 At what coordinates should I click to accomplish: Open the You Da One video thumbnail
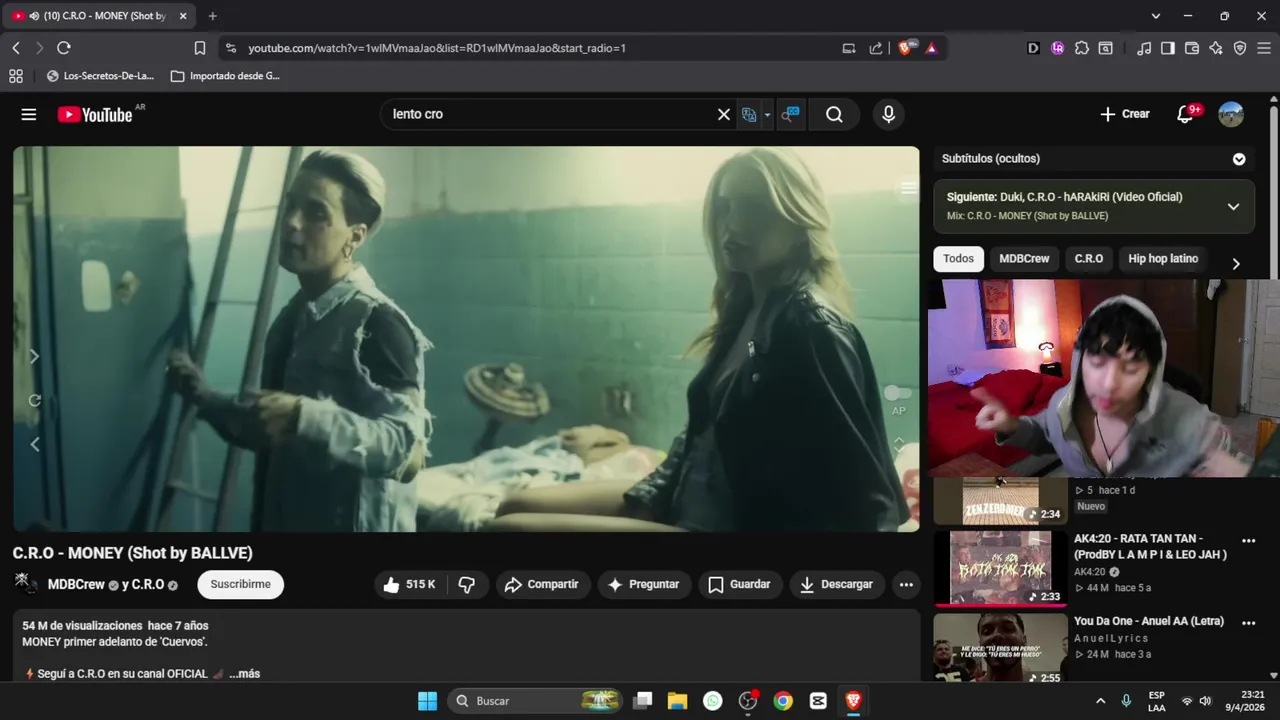click(x=1000, y=647)
